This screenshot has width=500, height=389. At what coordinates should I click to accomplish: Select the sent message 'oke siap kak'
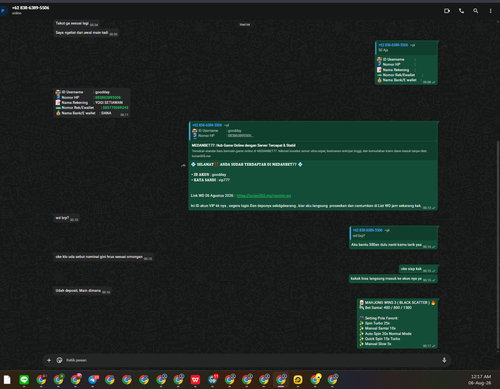click(x=418, y=269)
